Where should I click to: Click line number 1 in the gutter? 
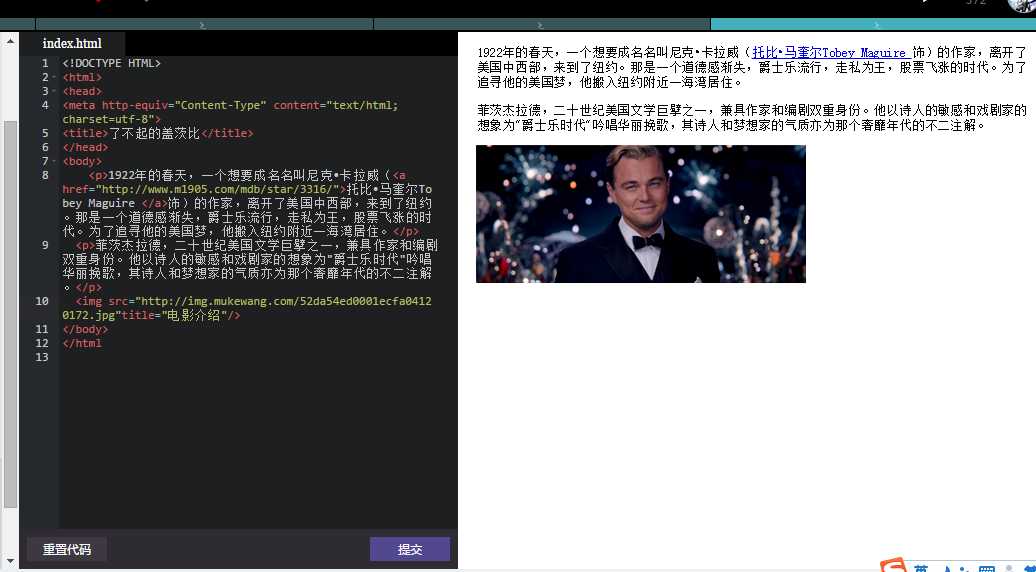click(45, 63)
